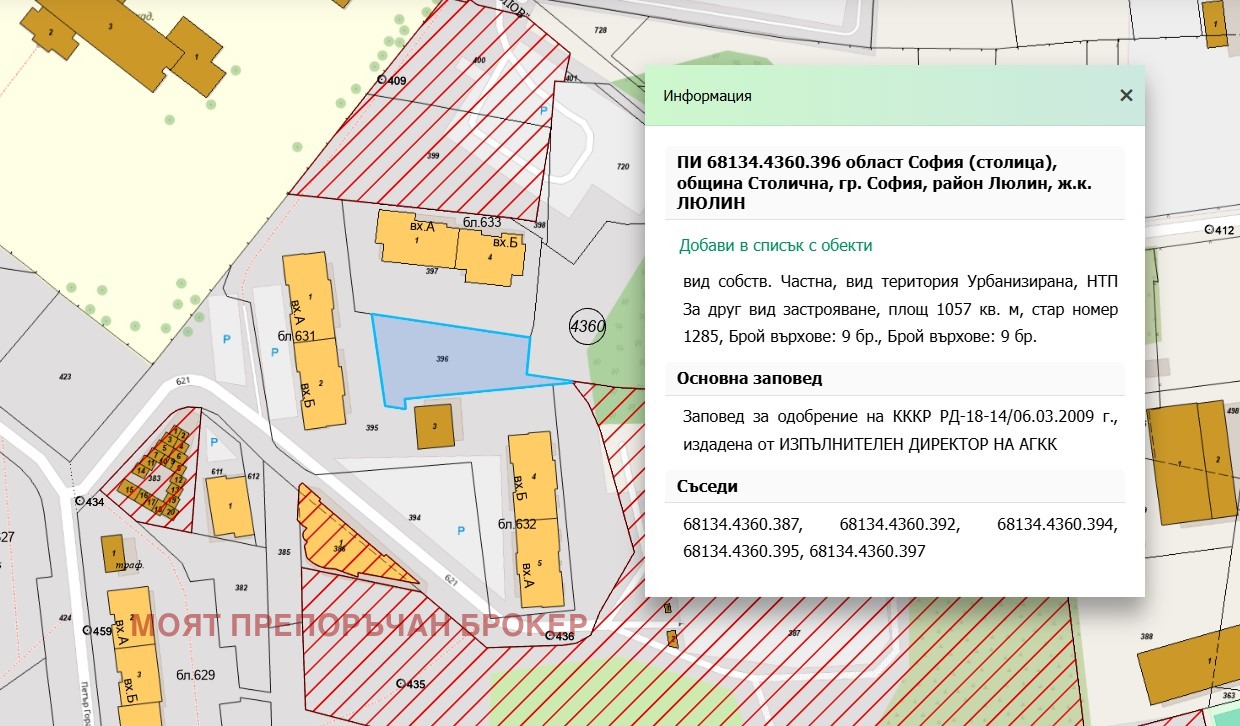Image resolution: width=1240 pixels, height=726 pixels.
Task: Select building бл.633 on the map
Action: pyautogui.click(x=480, y=222)
